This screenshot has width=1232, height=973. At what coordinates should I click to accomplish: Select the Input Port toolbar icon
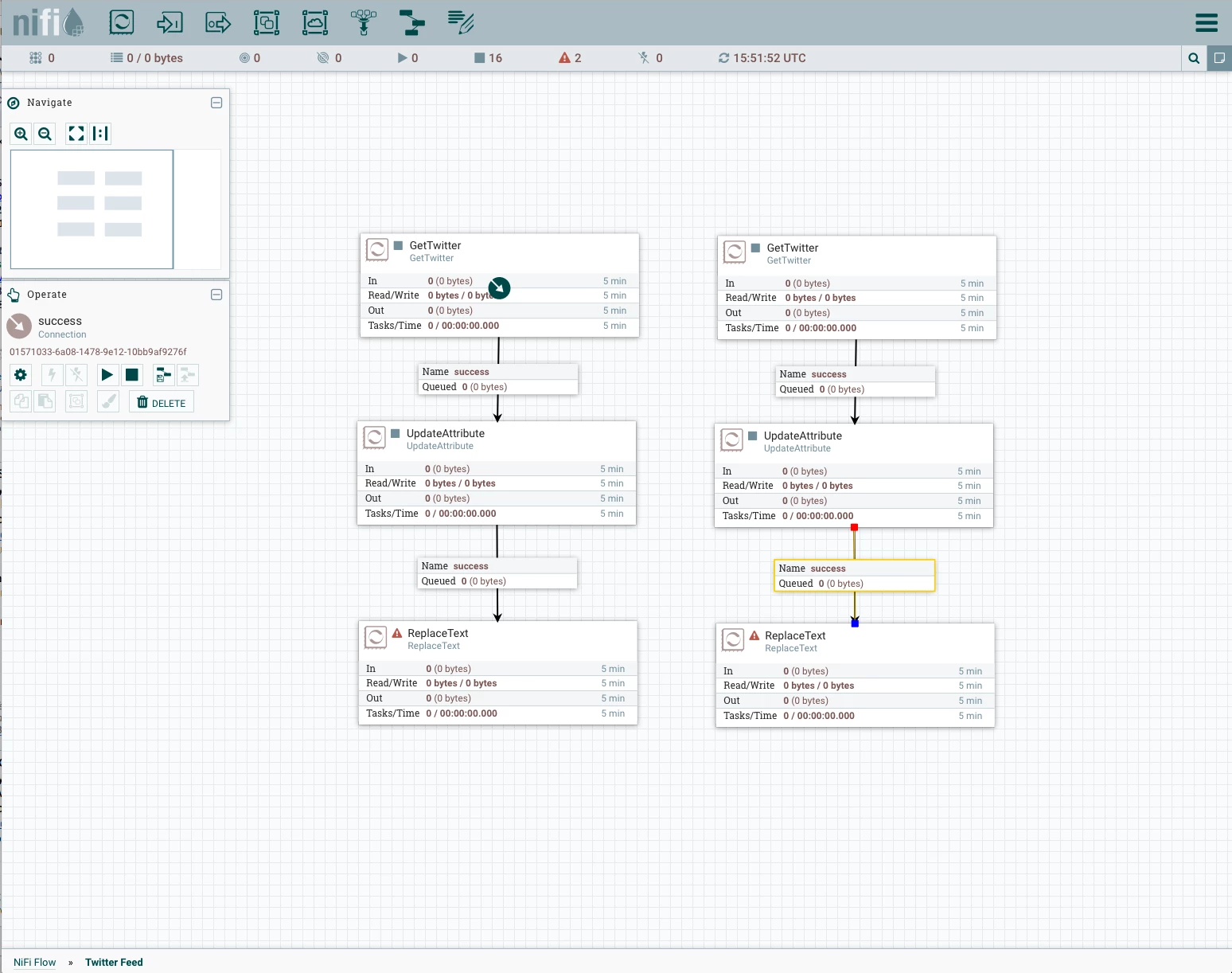[170, 22]
